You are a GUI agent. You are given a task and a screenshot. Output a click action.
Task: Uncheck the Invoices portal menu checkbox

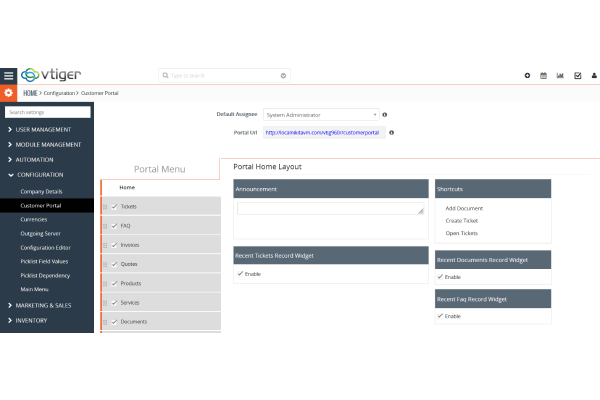[115, 244]
